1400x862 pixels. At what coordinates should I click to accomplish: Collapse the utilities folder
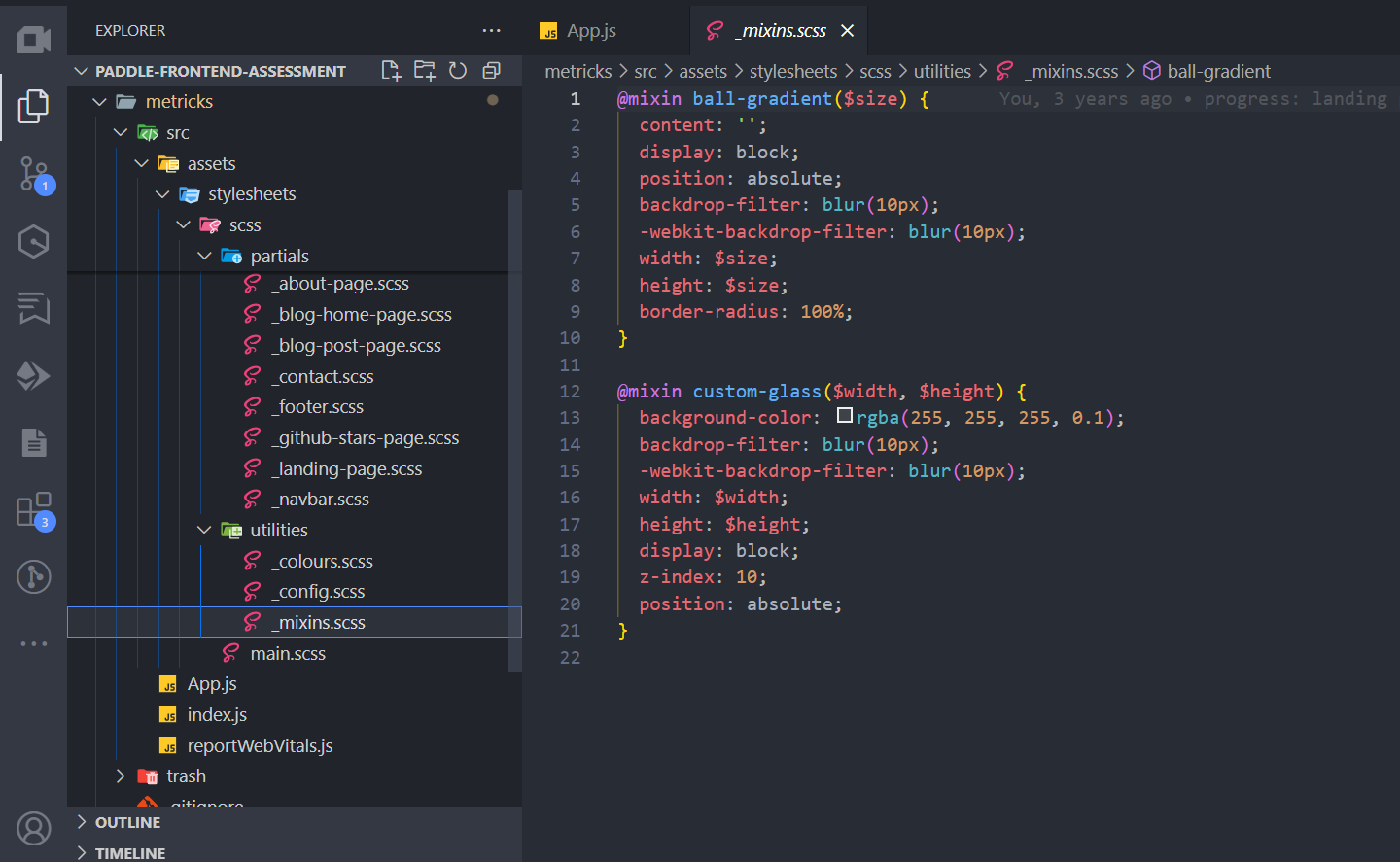pyautogui.click(x=204, y=531)
